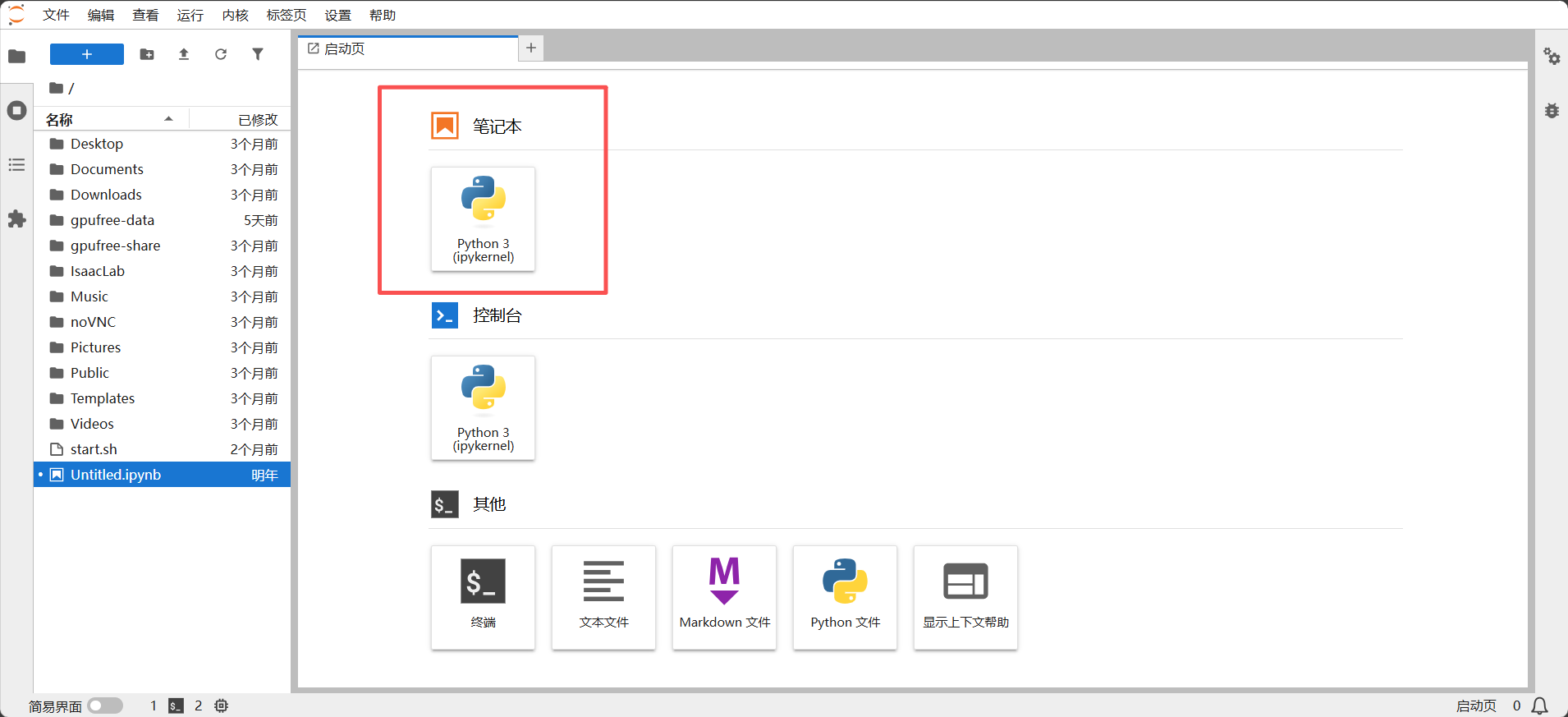This screenshot has height=717, width=1568.
Task: Launch a Python 3 notebook
Action: click(x=483, y=219)
